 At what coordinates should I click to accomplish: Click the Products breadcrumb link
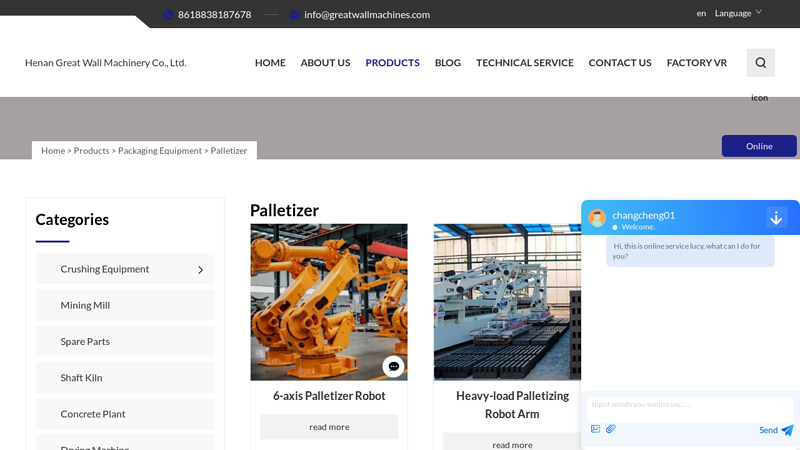[x=91, y=151]
